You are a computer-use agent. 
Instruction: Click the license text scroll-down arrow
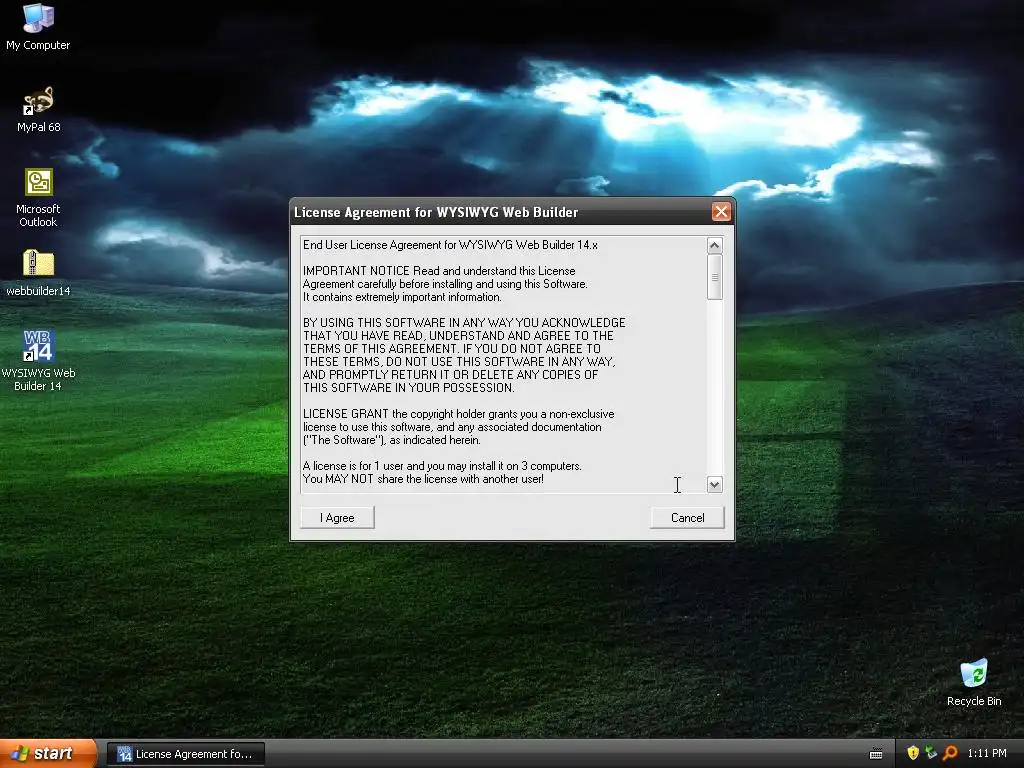click(714, 484)
